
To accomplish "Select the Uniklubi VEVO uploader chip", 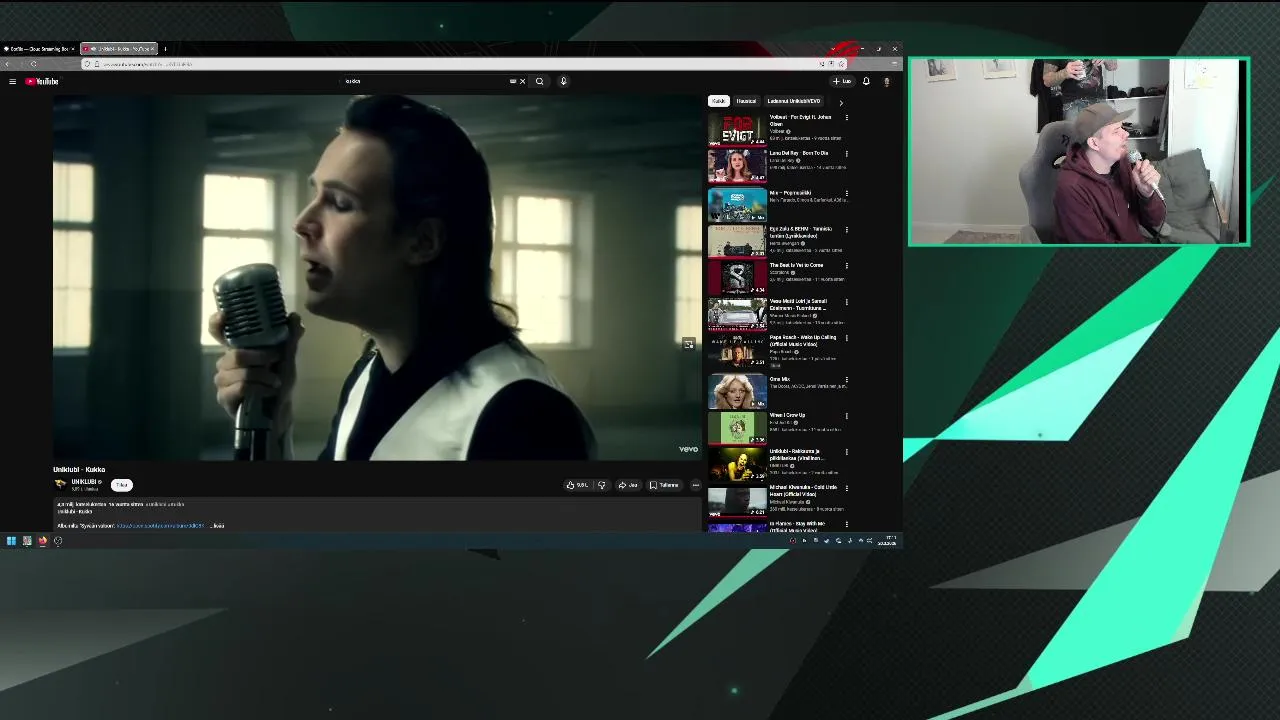I will pos(794,101).
